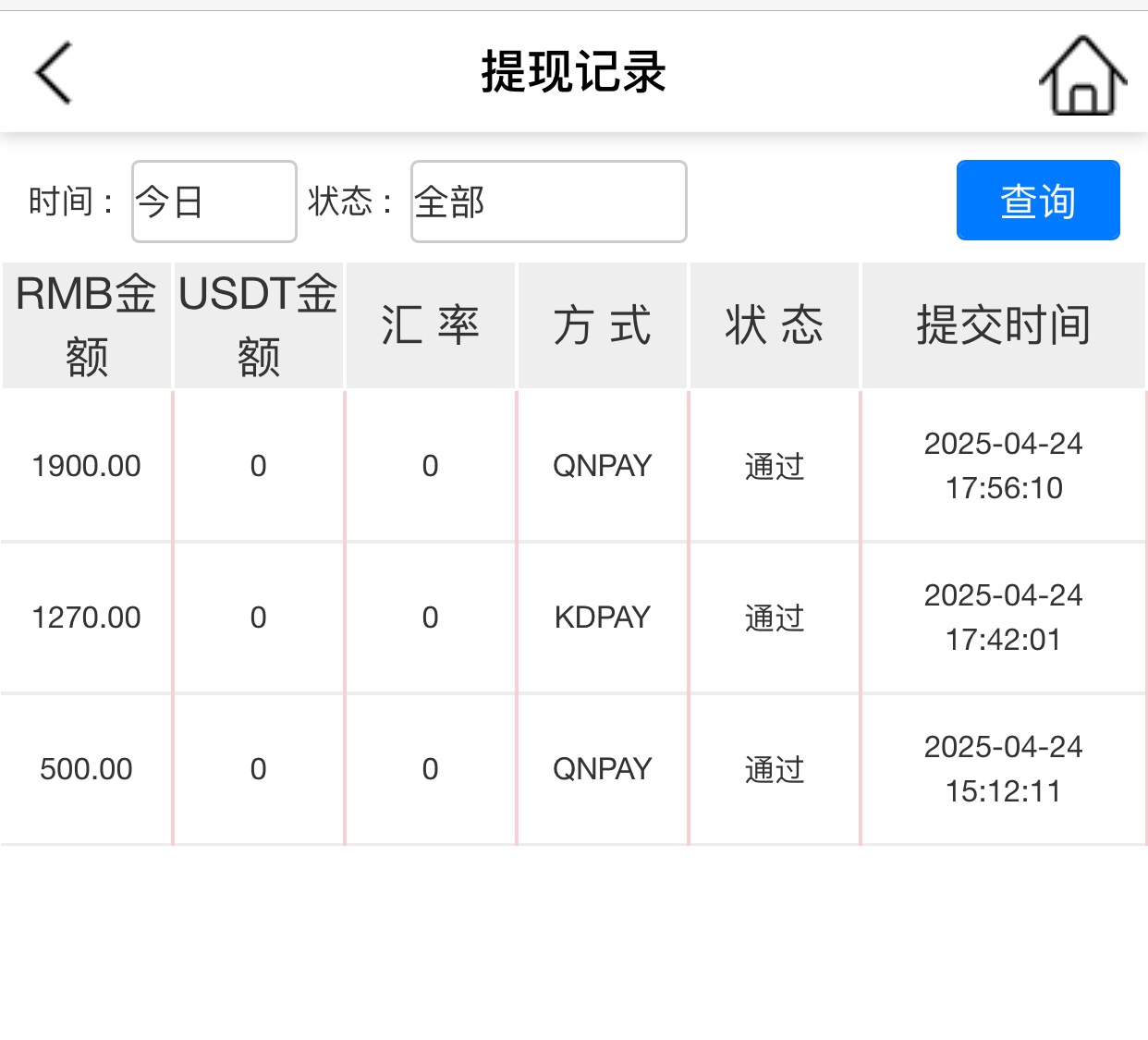
Task: Tap 通过 status in the KDPAY row
Action: tap(774, 618)
